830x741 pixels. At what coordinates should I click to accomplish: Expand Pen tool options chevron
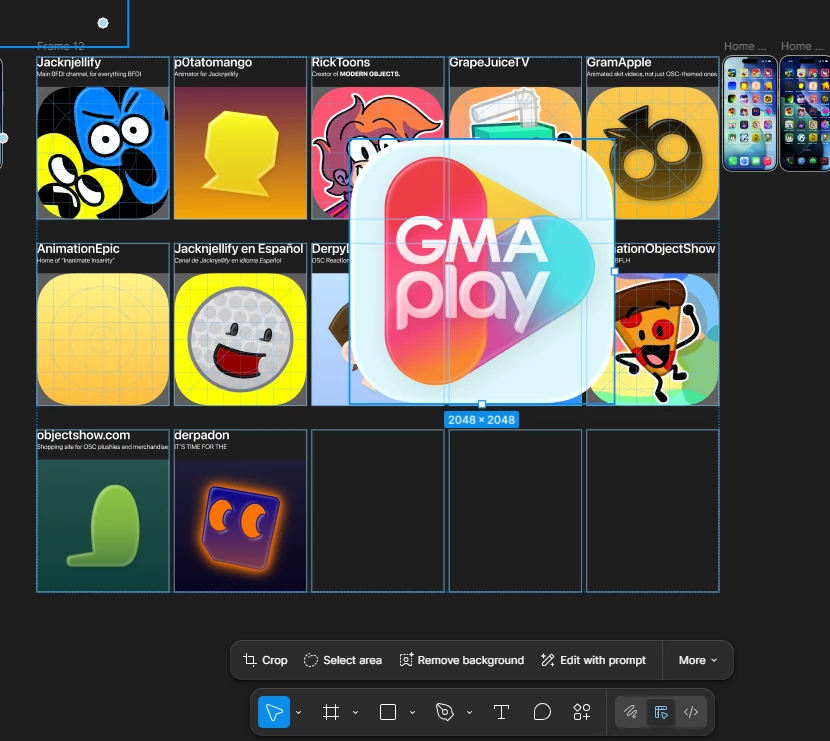click(x=469, y=712)
